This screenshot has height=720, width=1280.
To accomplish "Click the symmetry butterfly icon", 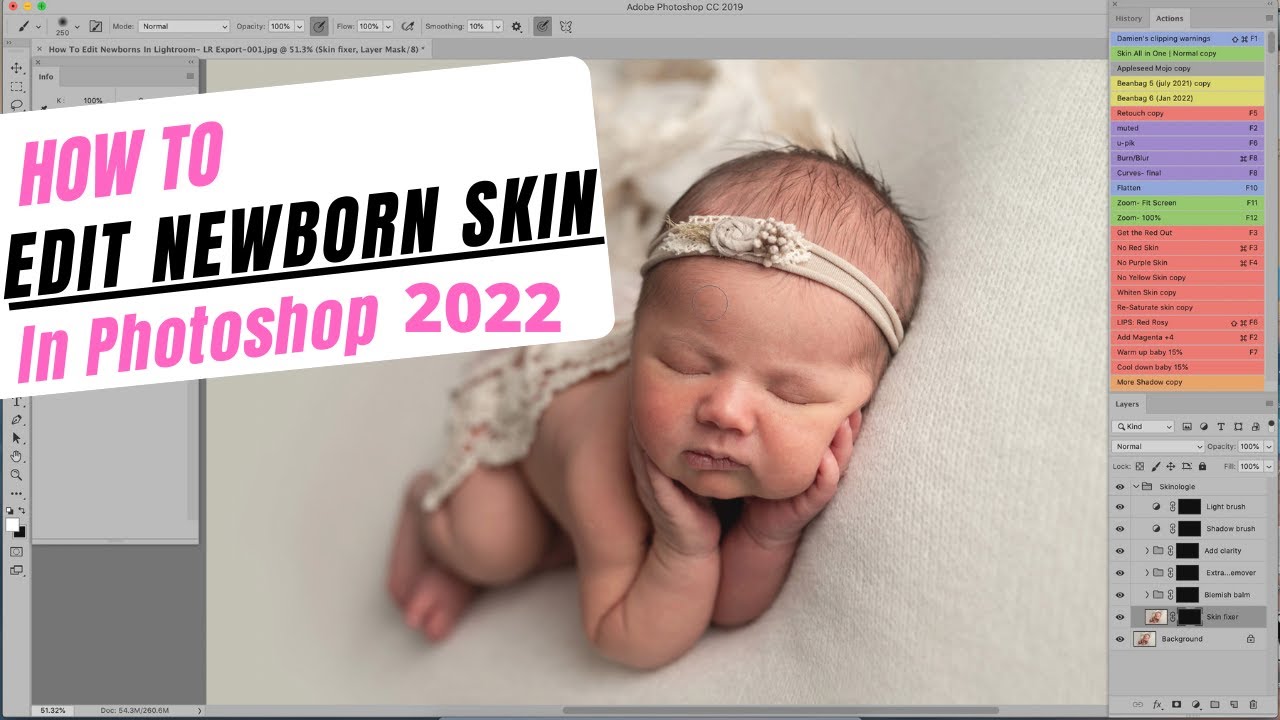I will (565, 26).
